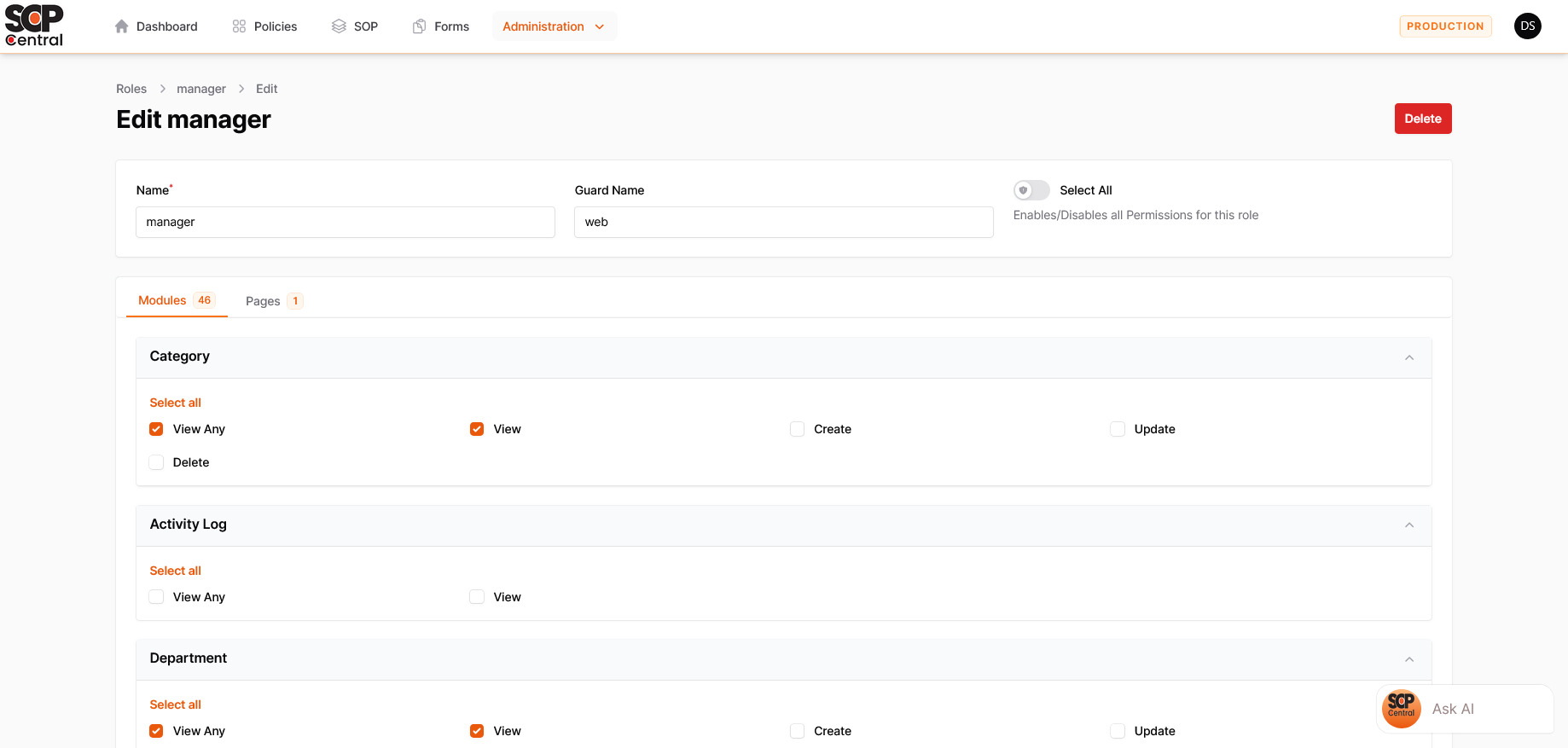
Task: Click into the Name input field
Action: tap(345, 222)
